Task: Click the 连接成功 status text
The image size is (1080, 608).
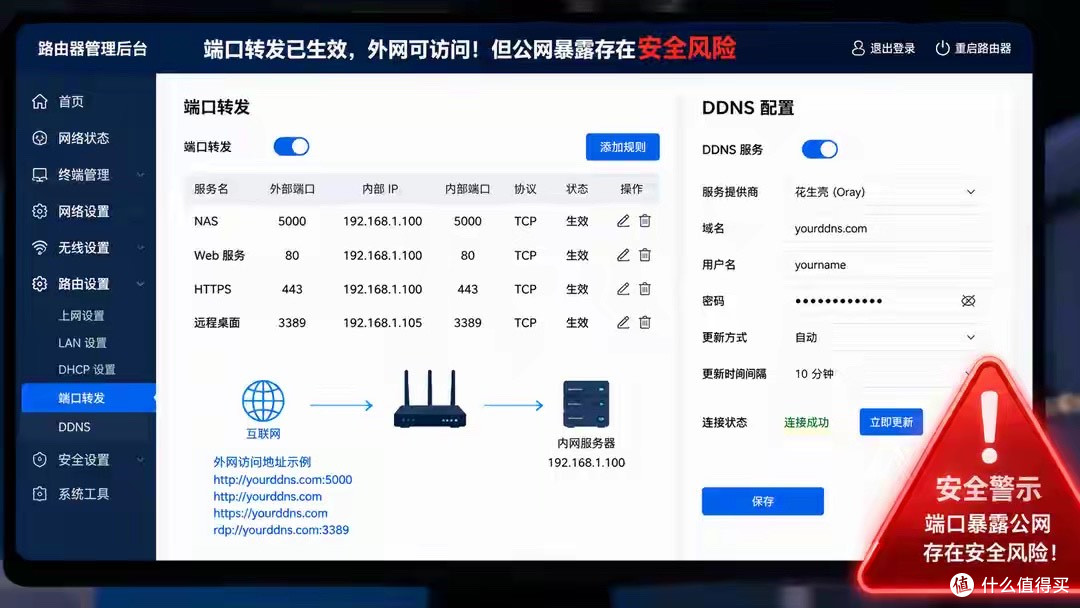Action: tap(806, 423)
